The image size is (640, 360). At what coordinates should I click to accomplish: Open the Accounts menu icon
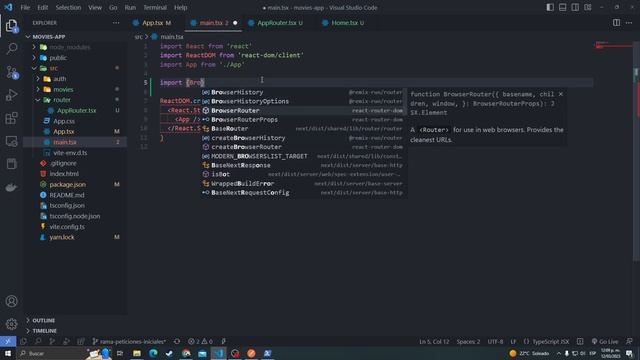[x=11, y=301]
